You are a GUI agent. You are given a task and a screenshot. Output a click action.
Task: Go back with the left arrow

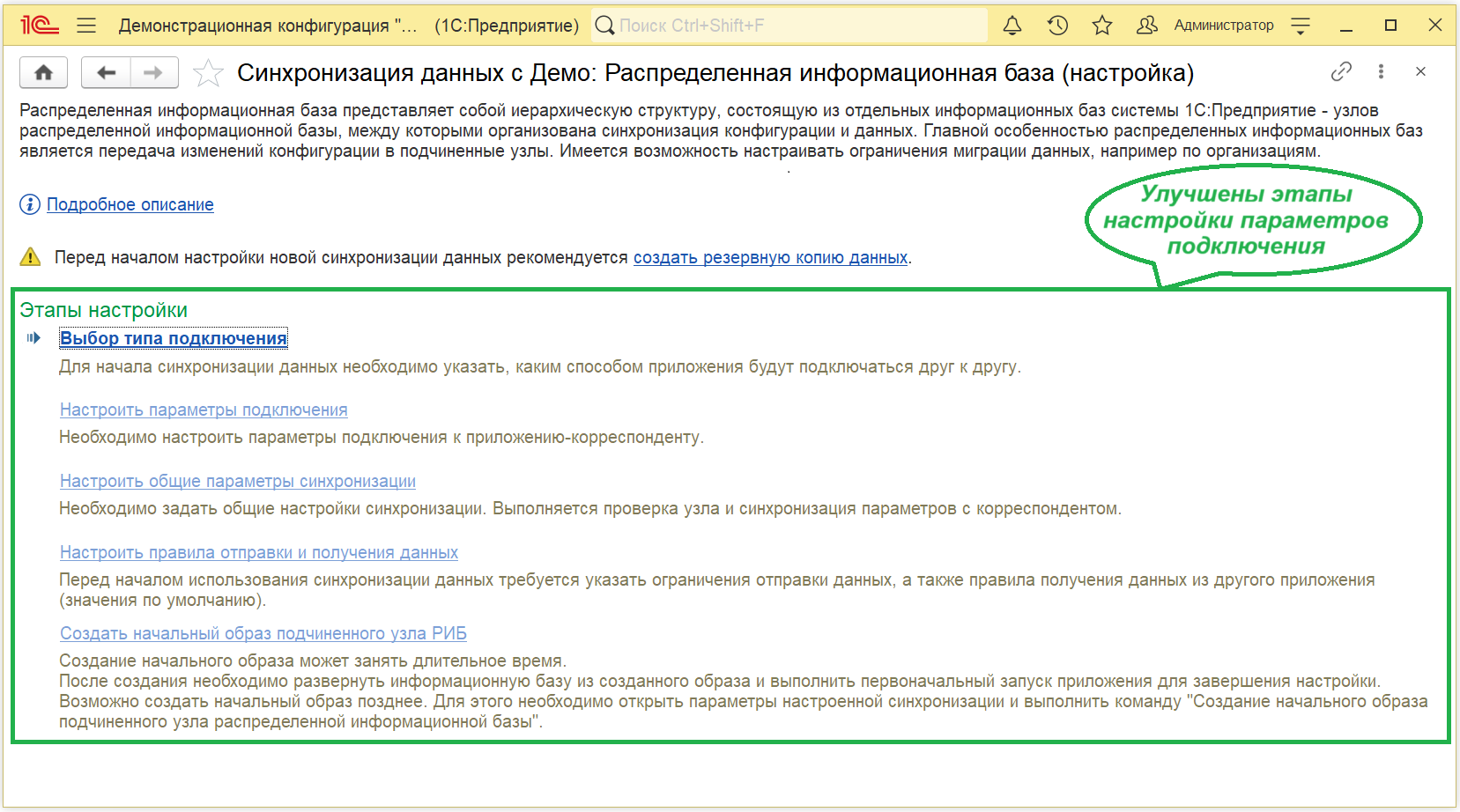[107, 72]
